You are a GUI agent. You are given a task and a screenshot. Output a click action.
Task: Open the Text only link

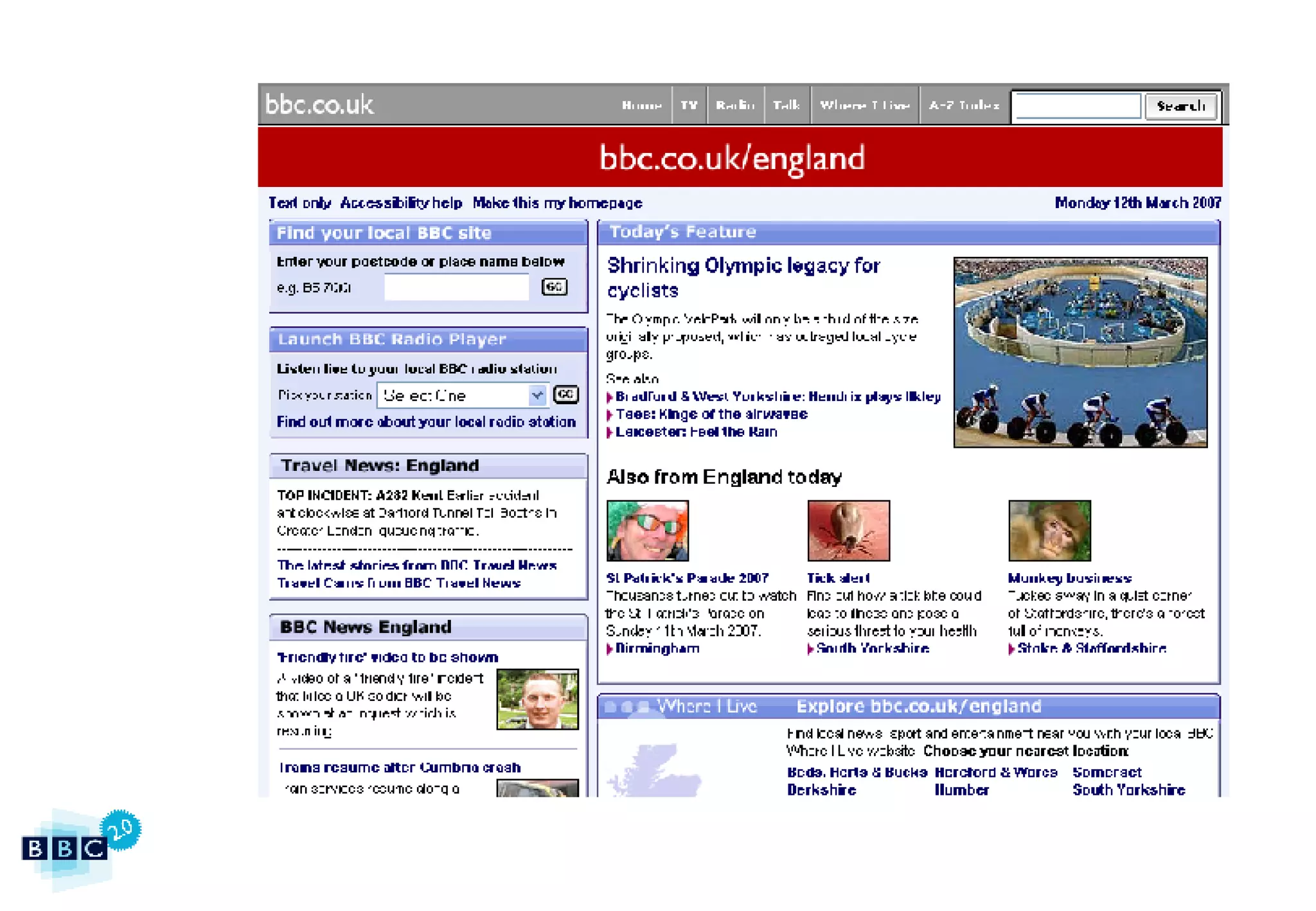tap(299, 203)
